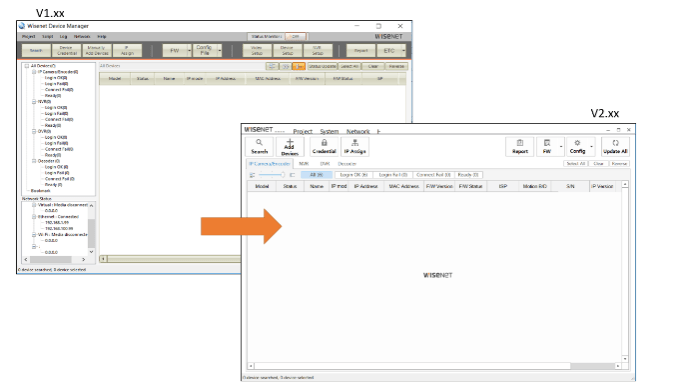The height and width of the screenshot is (386, 680).
Task: Switch to the Decoder tab in V2
Action: [x=347, y=164]
